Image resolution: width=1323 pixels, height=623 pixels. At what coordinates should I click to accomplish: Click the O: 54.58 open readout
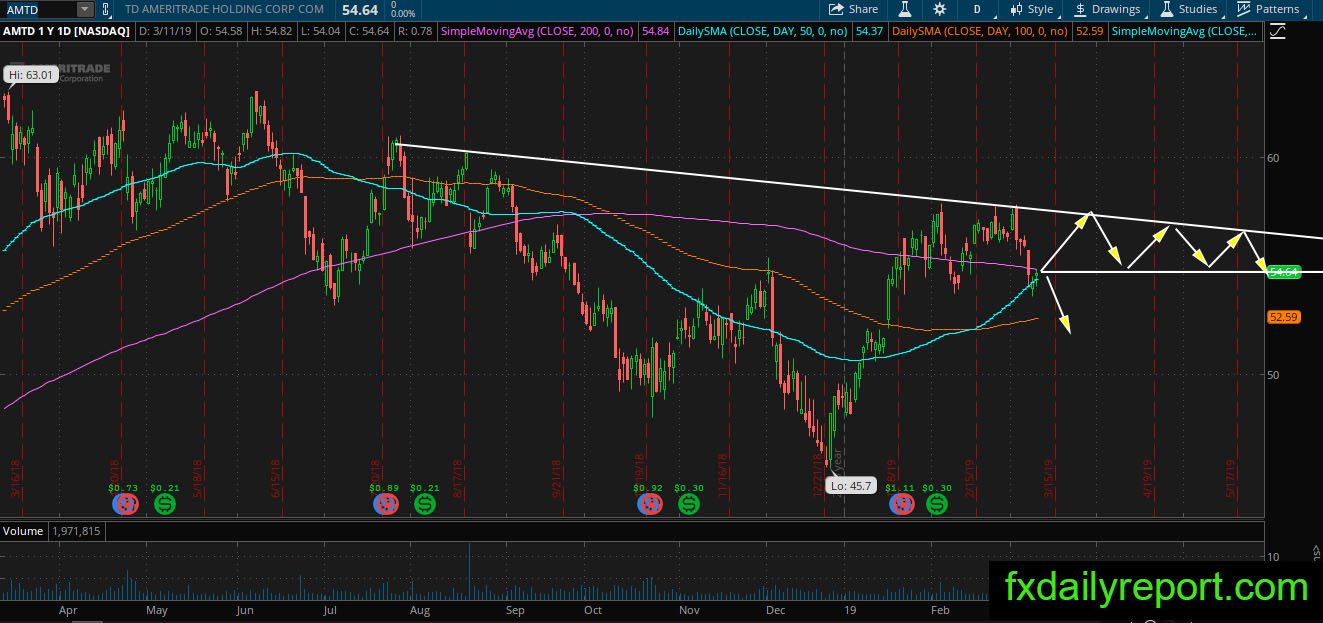[x=220, y=32]
